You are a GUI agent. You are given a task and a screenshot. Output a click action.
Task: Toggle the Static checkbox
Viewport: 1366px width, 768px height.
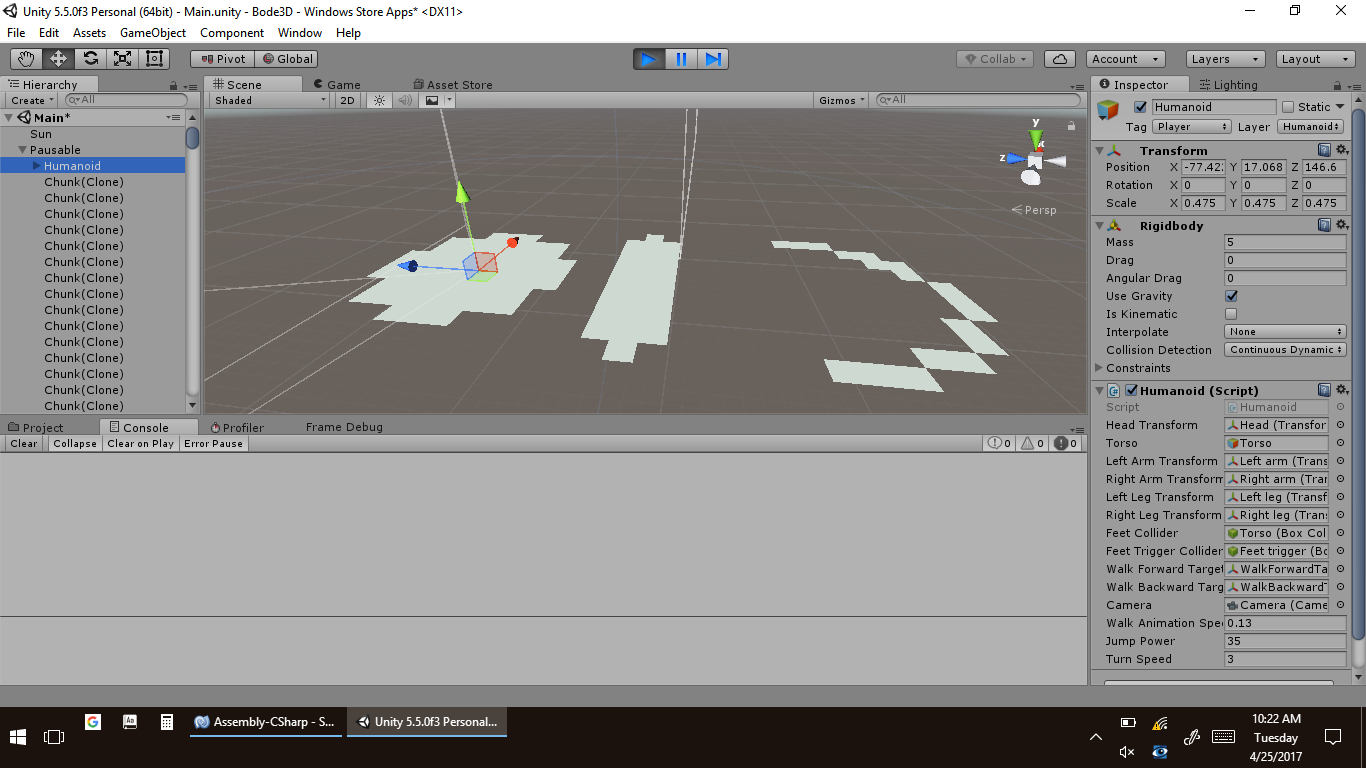1288,107
